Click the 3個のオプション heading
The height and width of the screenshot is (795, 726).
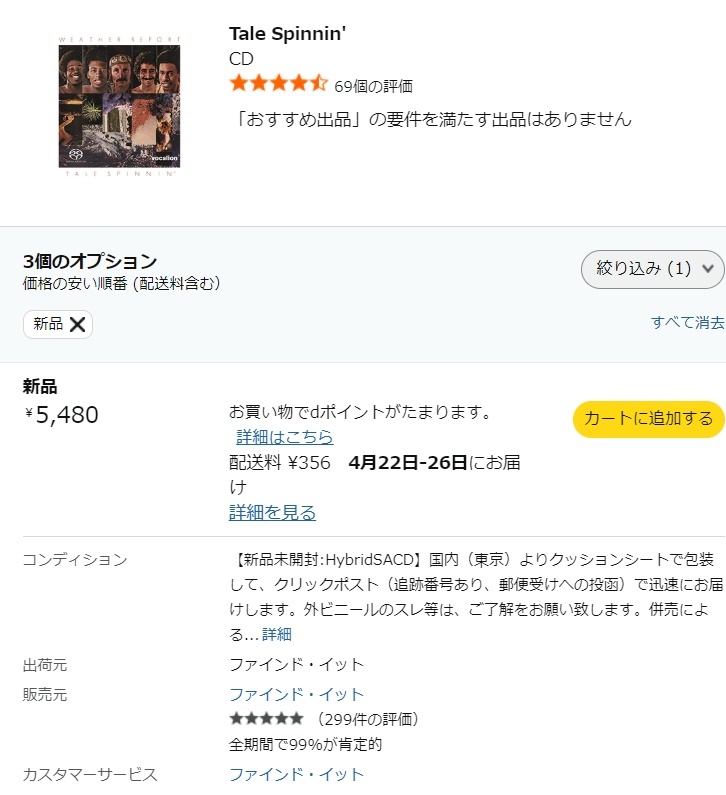coord(90,262)
